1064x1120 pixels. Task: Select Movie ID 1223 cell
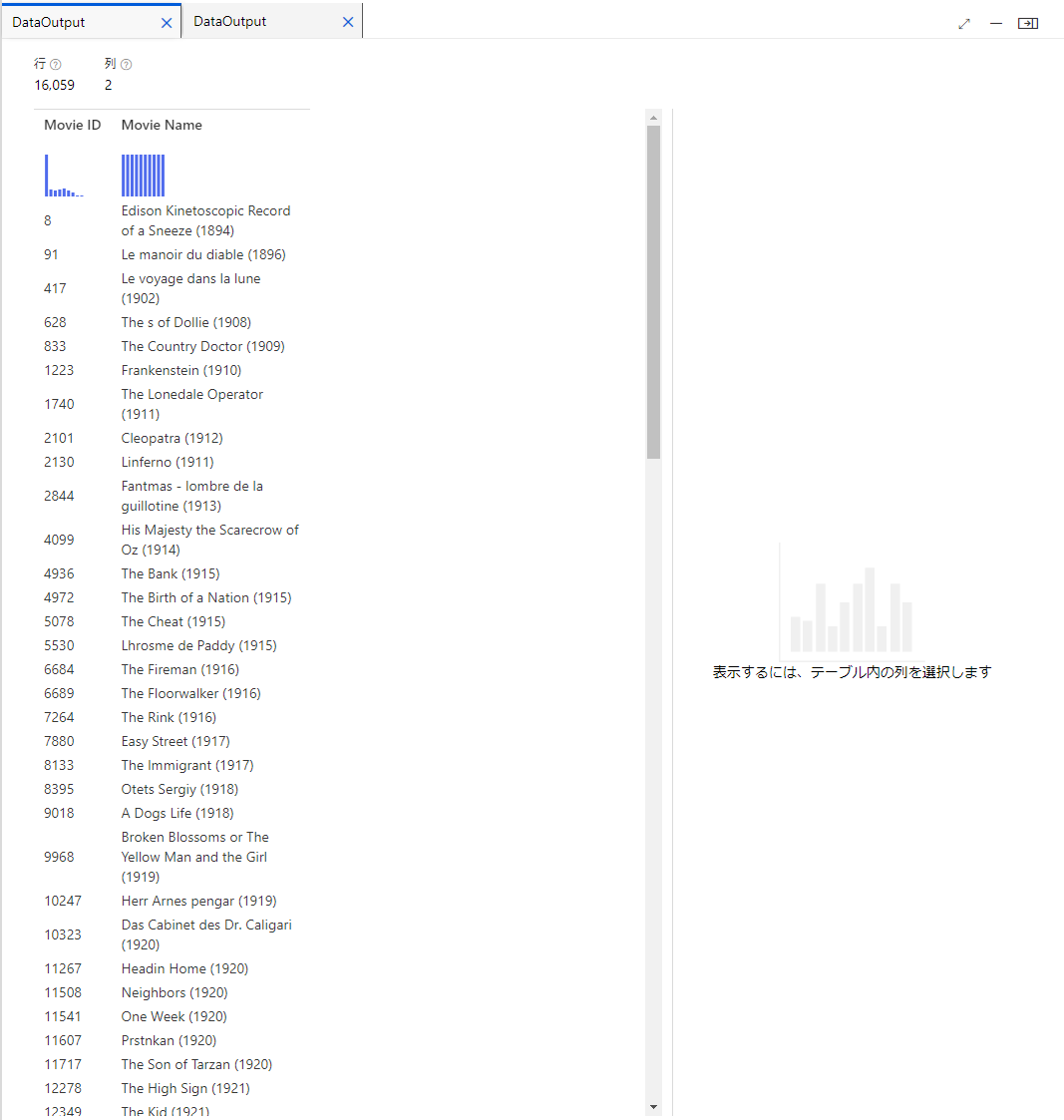point(59,370)
